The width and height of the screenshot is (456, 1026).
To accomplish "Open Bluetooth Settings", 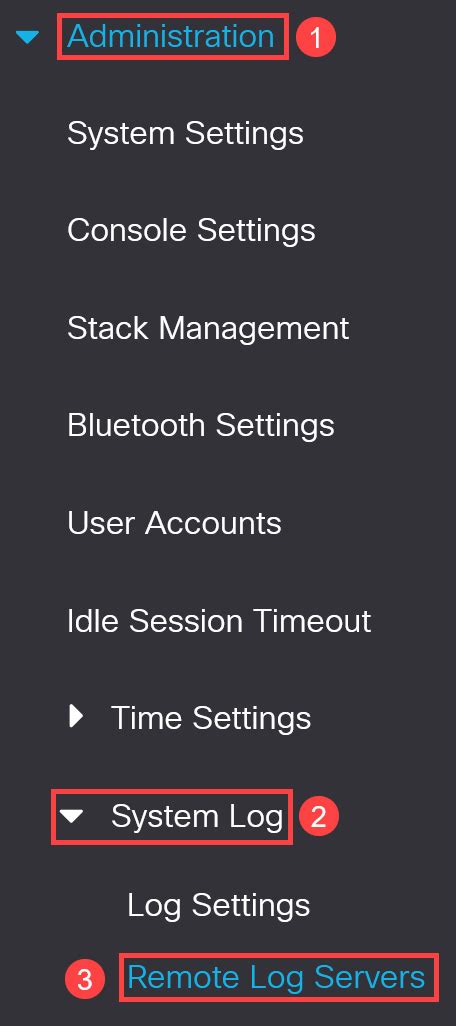I will click(201, 425).
